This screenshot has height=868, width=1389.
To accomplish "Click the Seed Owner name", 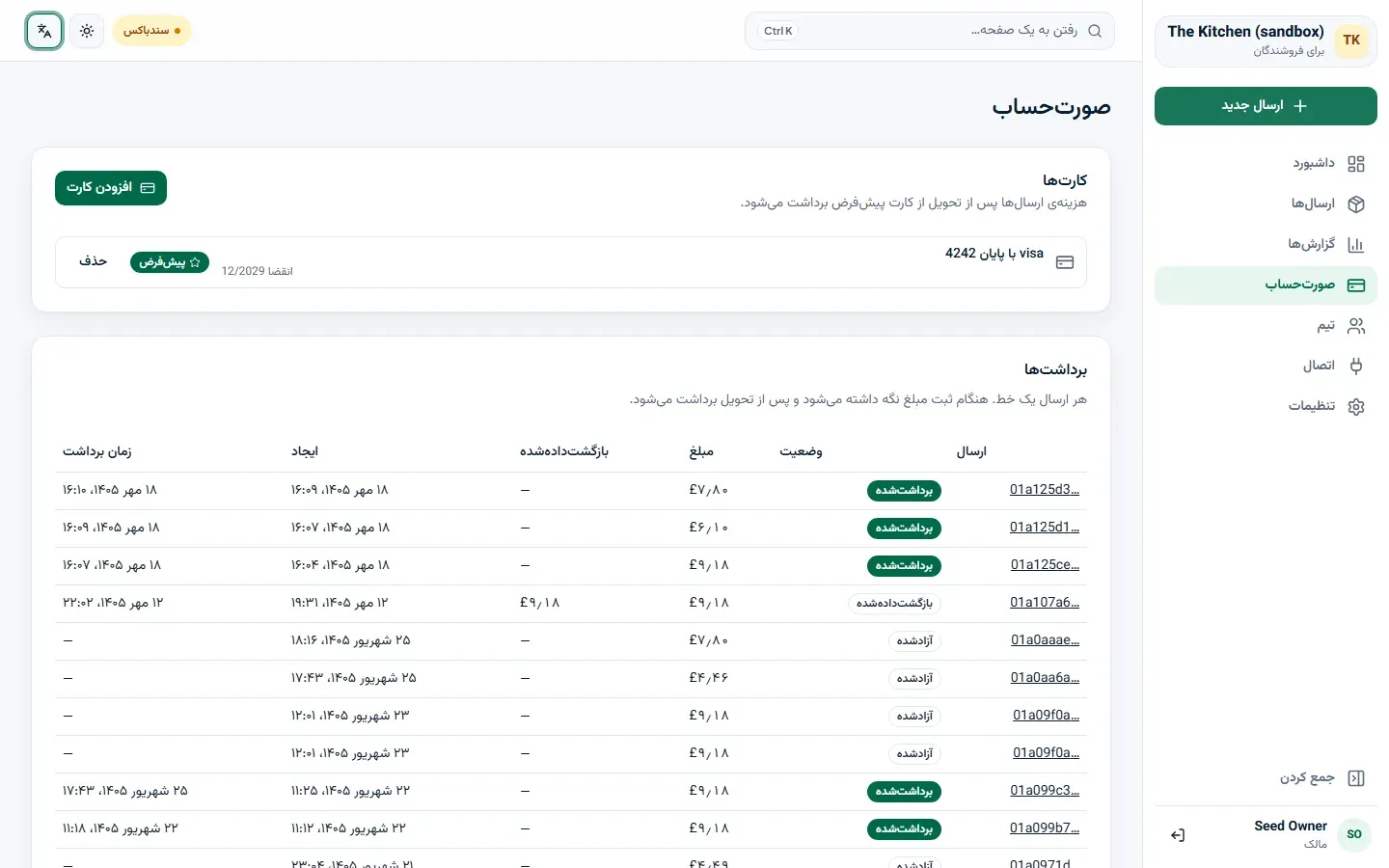I will click(x=1291, y=827).
